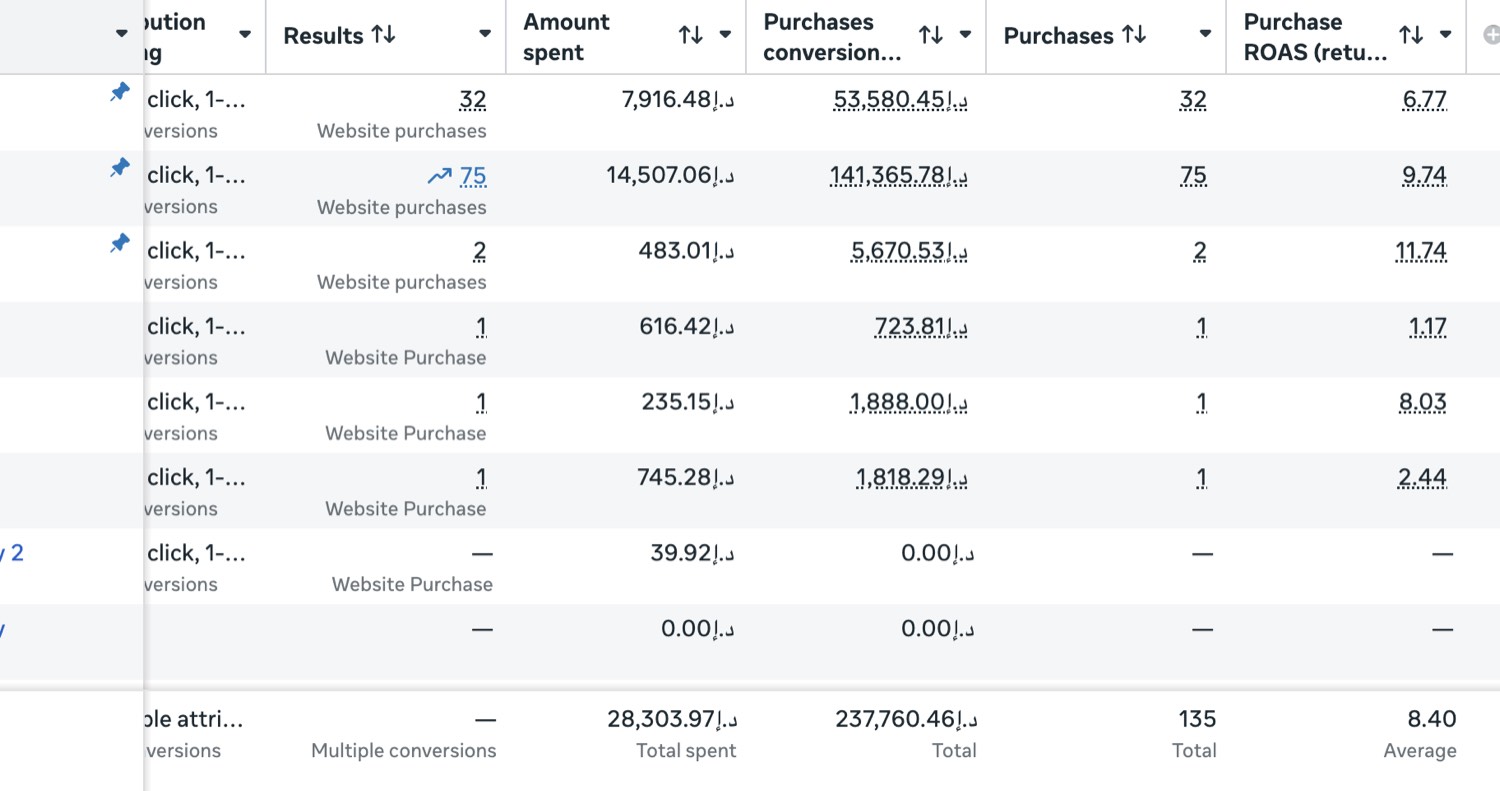Unpin the row with 483.01 amount spent
This screenshot has height=791, width=1500.
120,243
